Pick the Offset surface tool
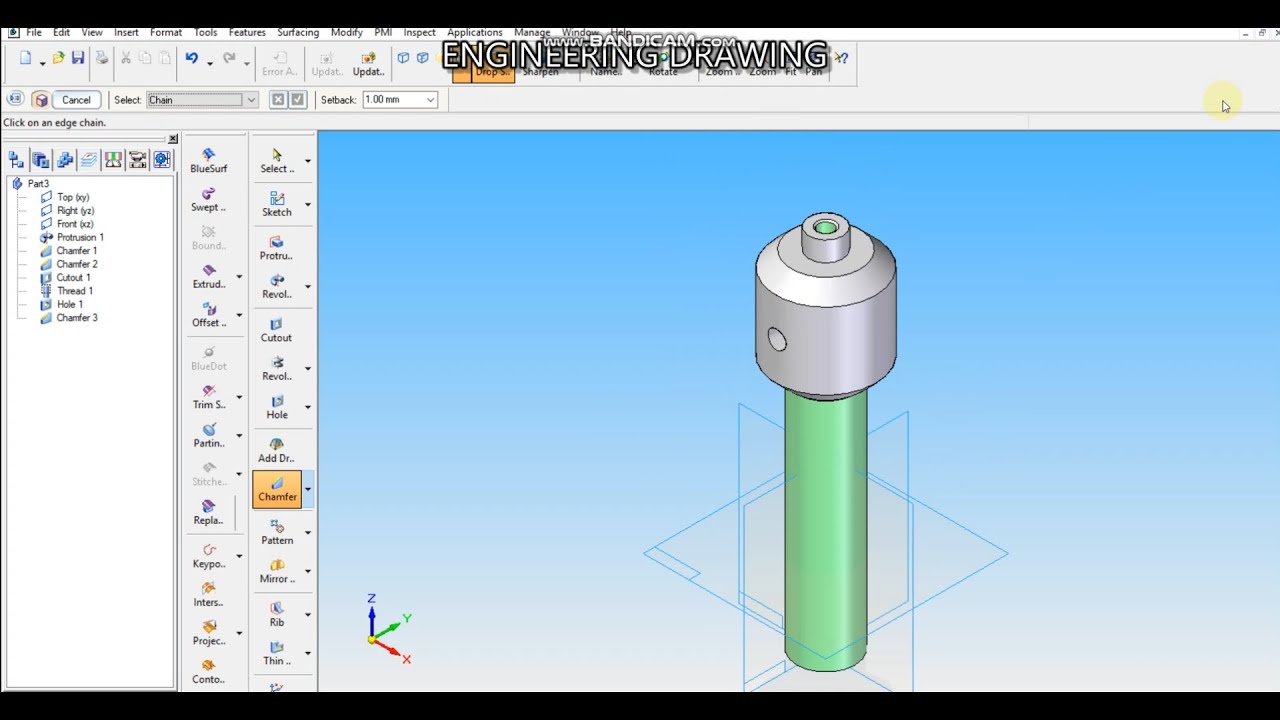This screenshot has height=720, width=1280. click(x=209, y=314)
